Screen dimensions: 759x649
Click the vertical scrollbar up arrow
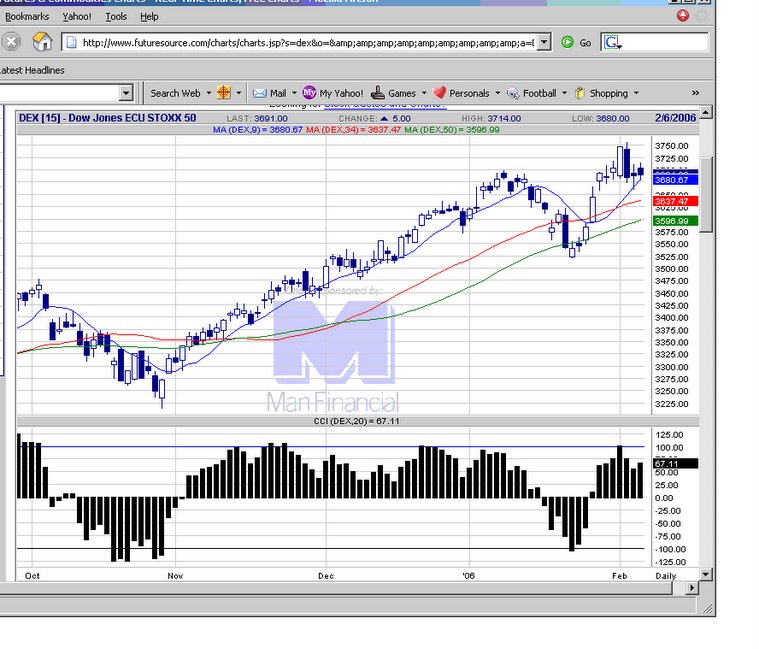click(x=706, y=113)
